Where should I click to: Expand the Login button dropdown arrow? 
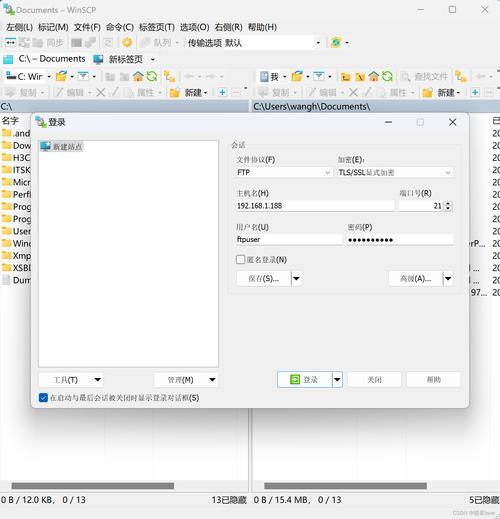[337, 380]
